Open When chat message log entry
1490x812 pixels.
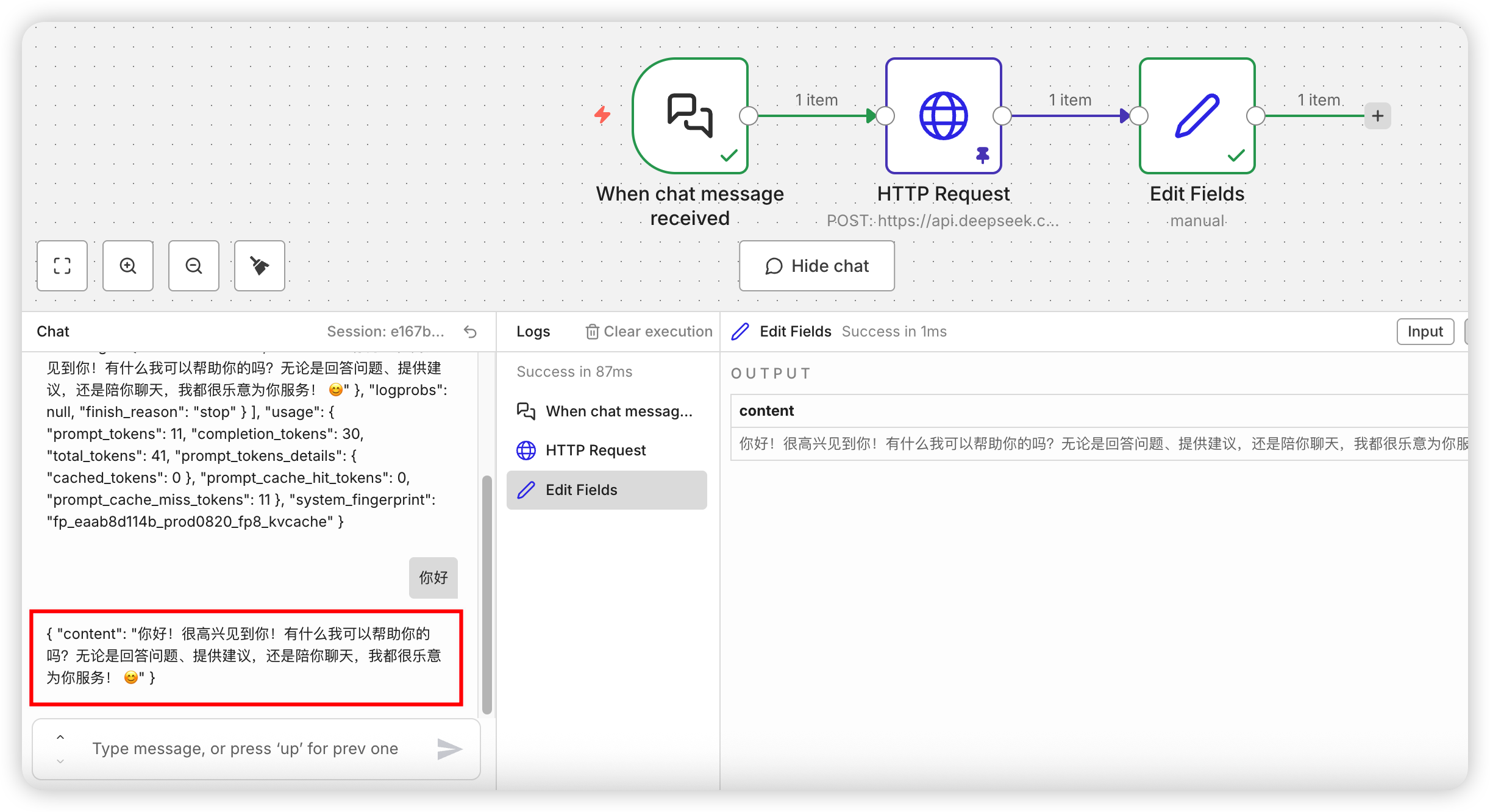point(619,411)
